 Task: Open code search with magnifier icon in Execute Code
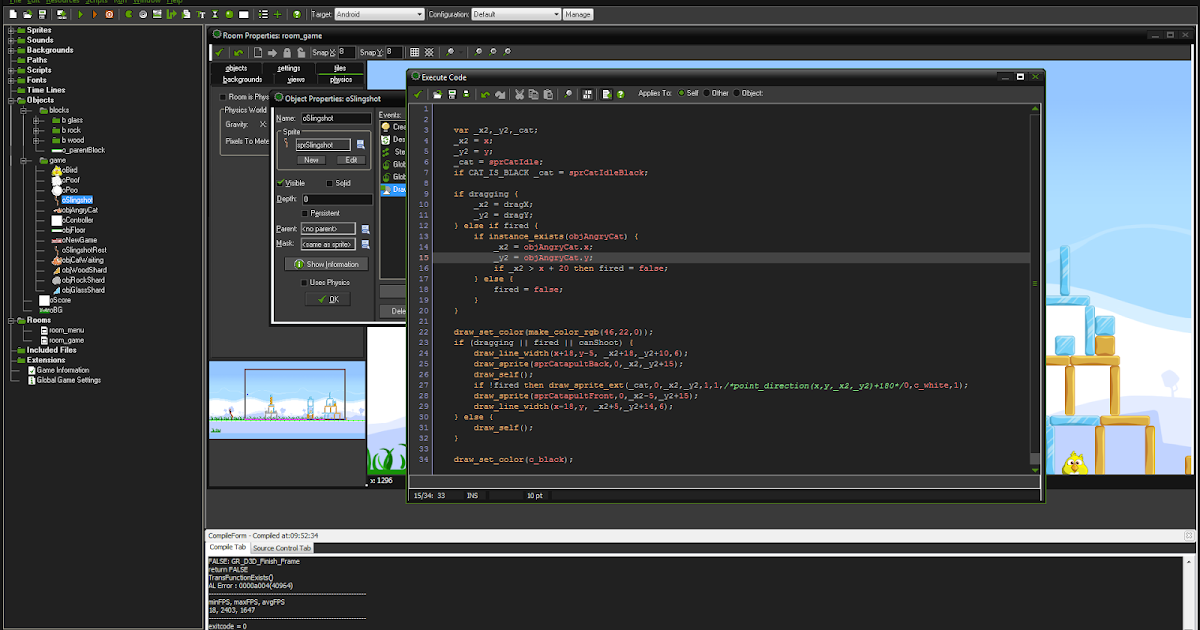pyautogui.click(x=567, y=94)
